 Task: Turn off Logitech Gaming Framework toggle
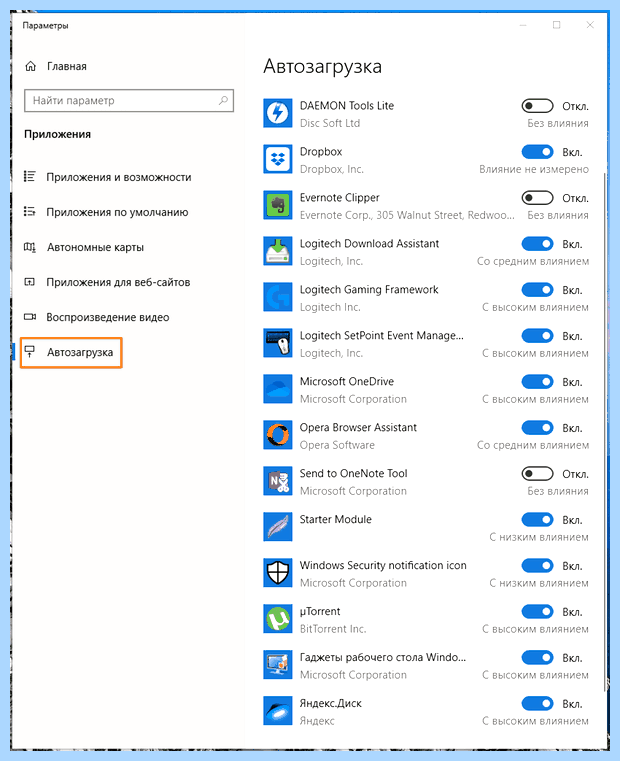pyautogui.click(x=537, y=290)
